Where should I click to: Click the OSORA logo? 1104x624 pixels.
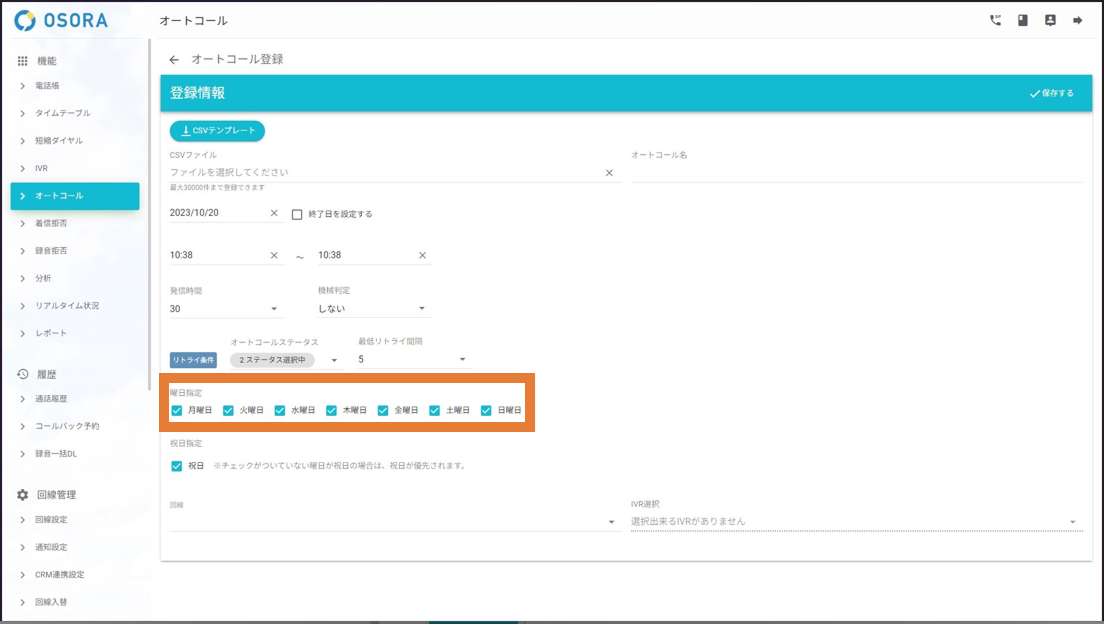tap(62, 20)
